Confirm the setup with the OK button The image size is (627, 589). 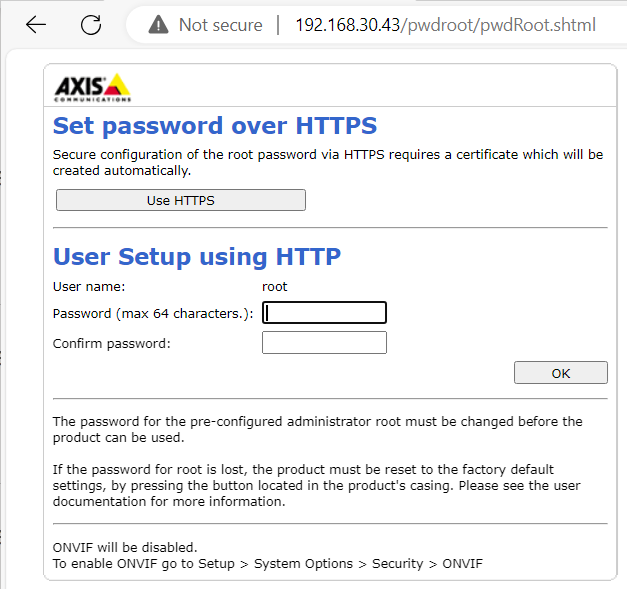[x=560, y=373]
